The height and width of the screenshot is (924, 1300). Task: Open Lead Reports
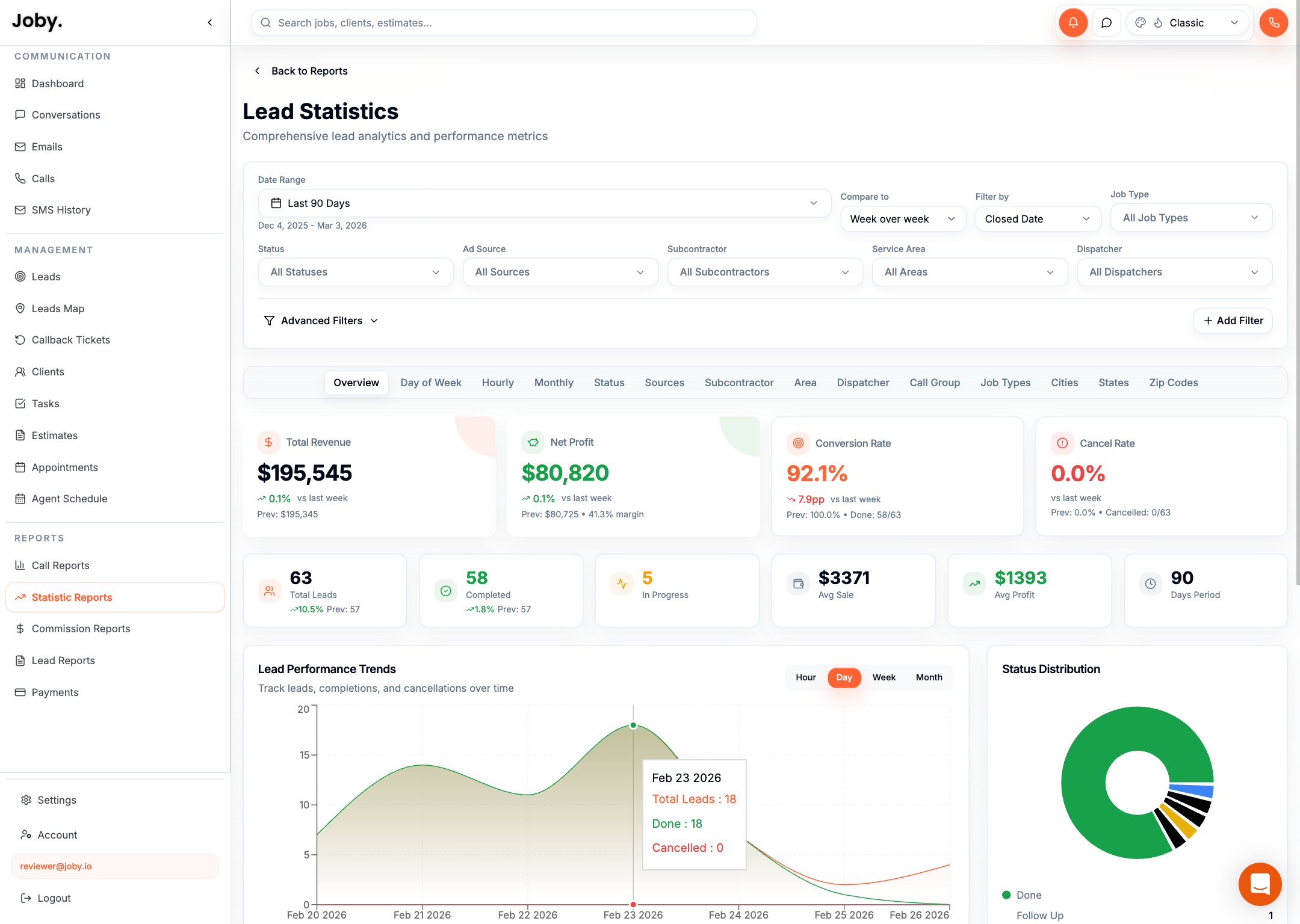coord(114,661)
